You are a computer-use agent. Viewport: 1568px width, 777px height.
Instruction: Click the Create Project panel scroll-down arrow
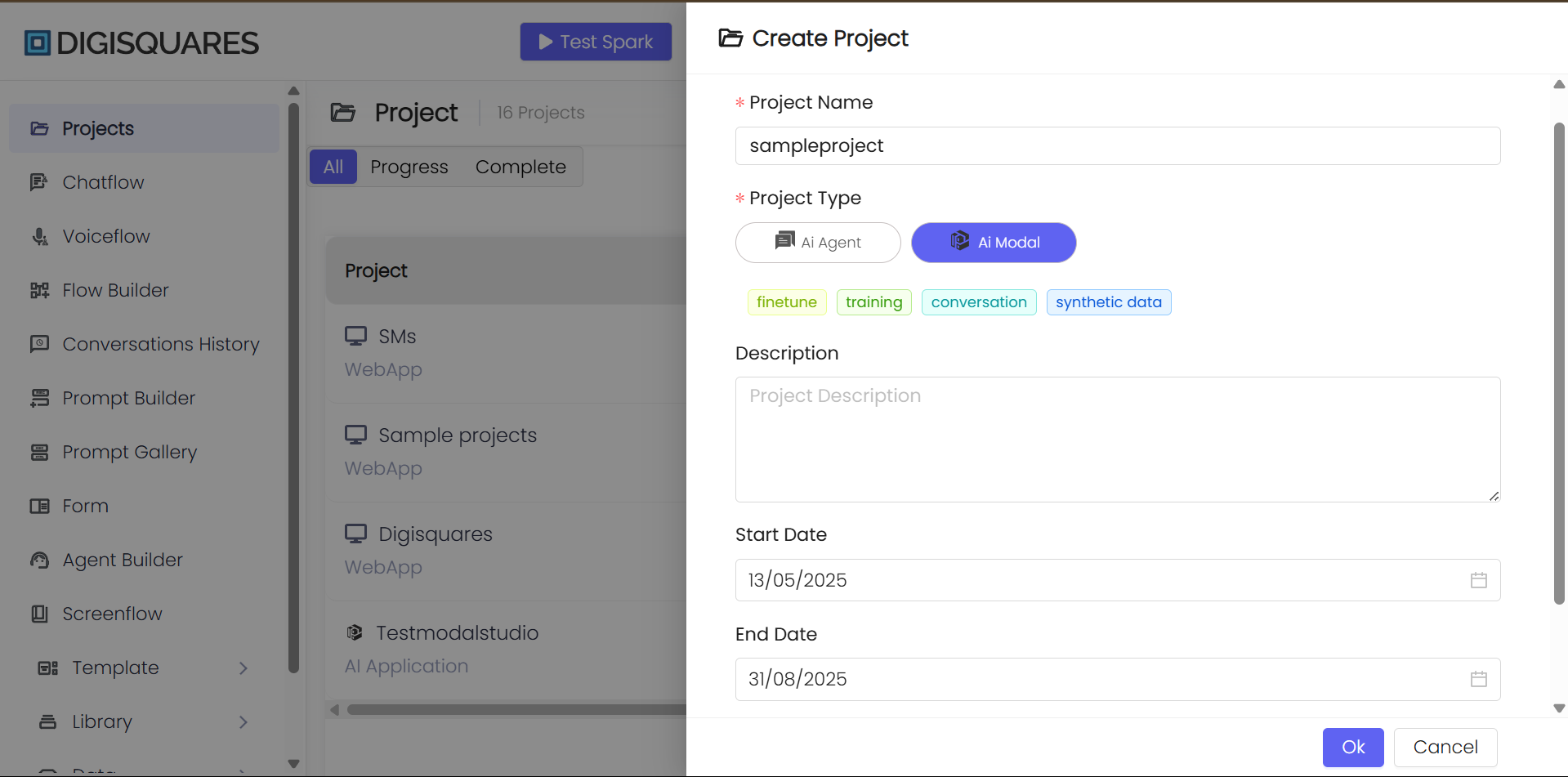click(1559, 708)
